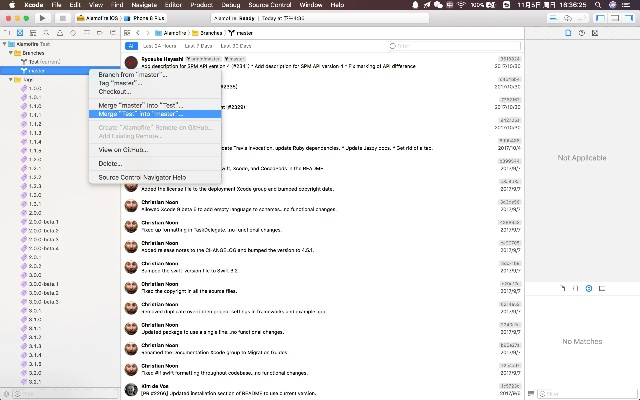Go back using the jump bar left arrow
The image size is (640, 400).
(x=138, y=33)
